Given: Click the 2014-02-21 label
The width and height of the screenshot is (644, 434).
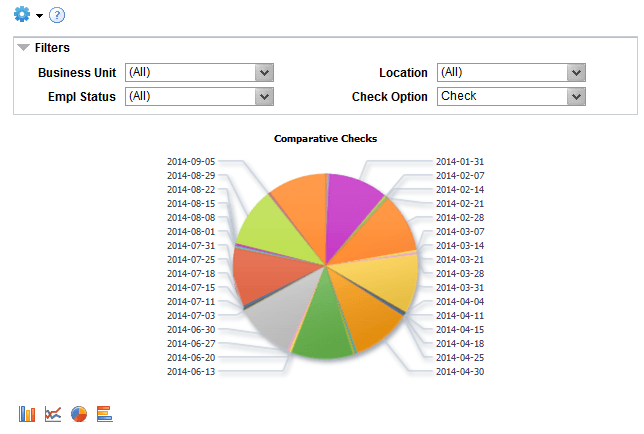Looking at the screenshot, I should coord(460,204).
